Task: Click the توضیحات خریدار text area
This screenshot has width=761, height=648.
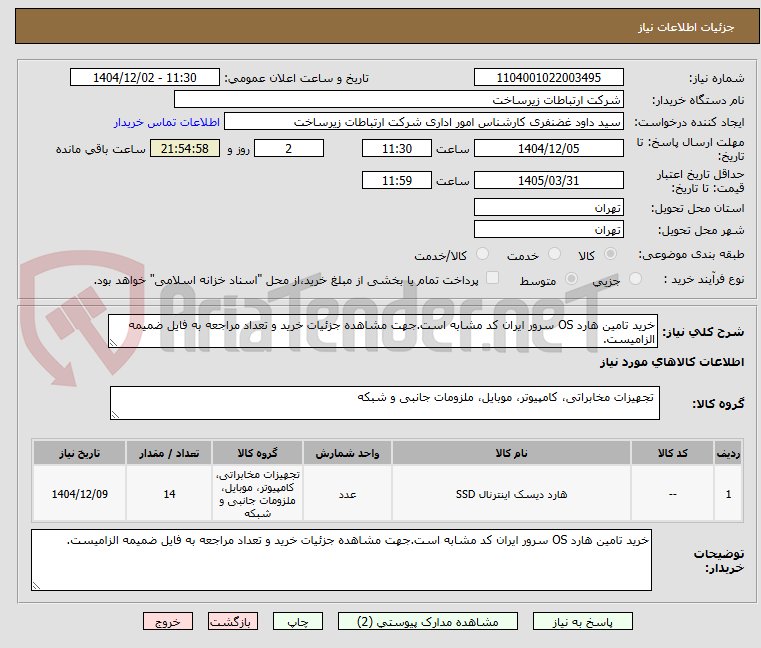Action: [x=341, y=560]
